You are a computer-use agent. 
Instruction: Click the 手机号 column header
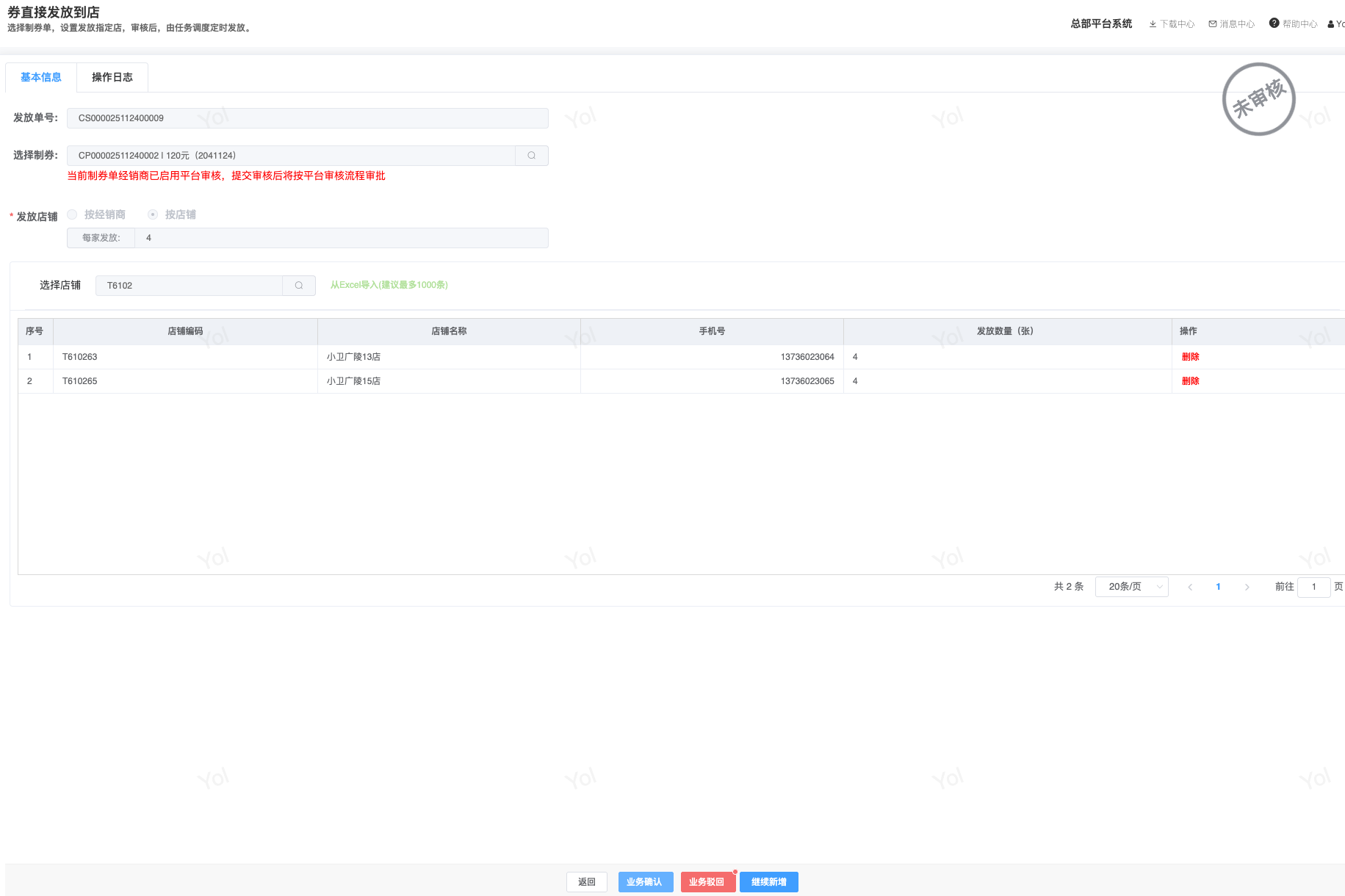point(712,331)
